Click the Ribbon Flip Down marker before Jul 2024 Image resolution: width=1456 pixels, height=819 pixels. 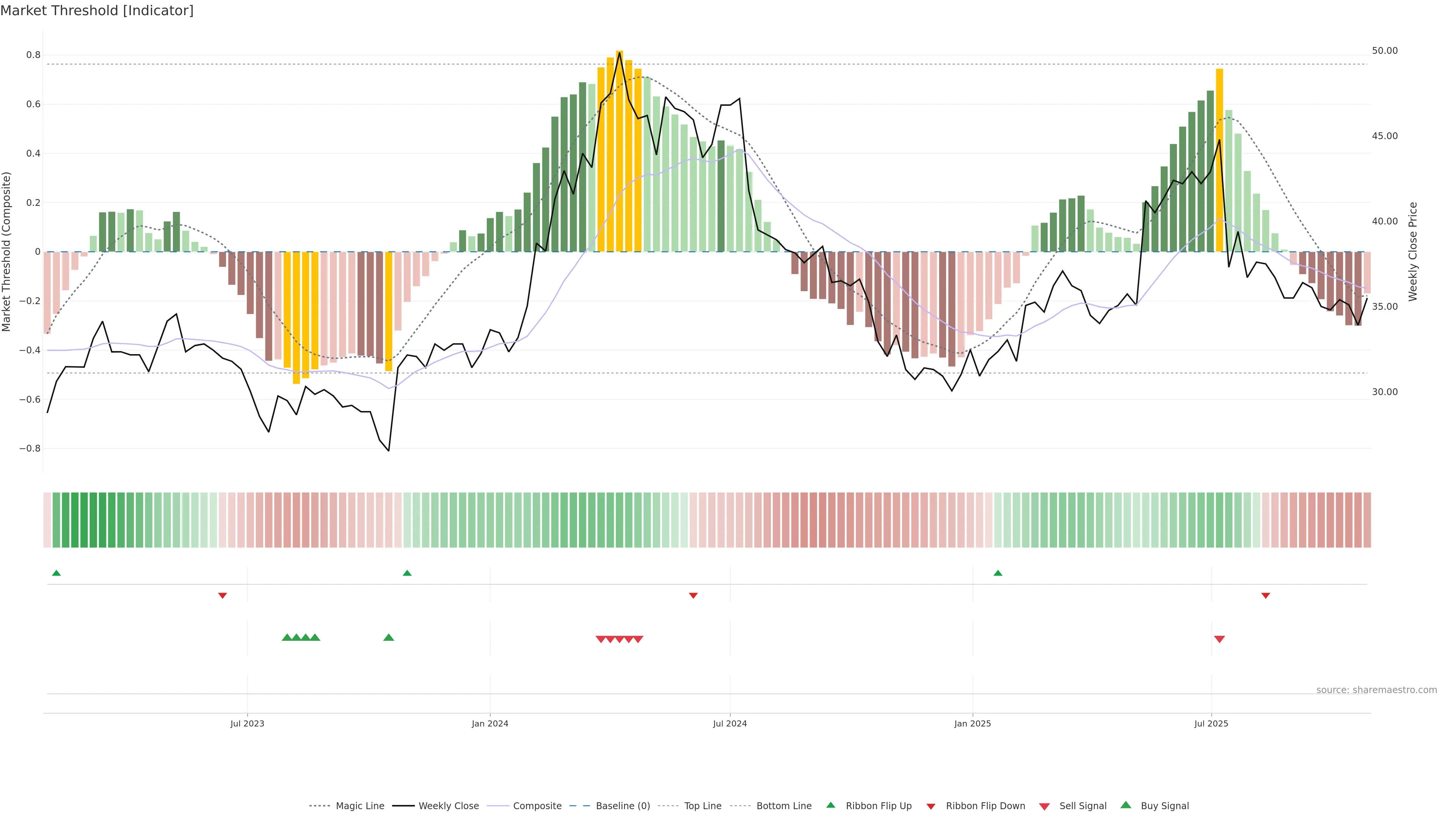(693, 596)
